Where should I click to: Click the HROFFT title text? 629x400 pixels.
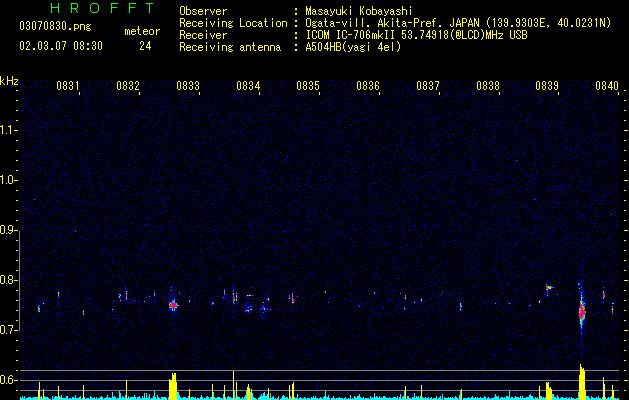103,8
